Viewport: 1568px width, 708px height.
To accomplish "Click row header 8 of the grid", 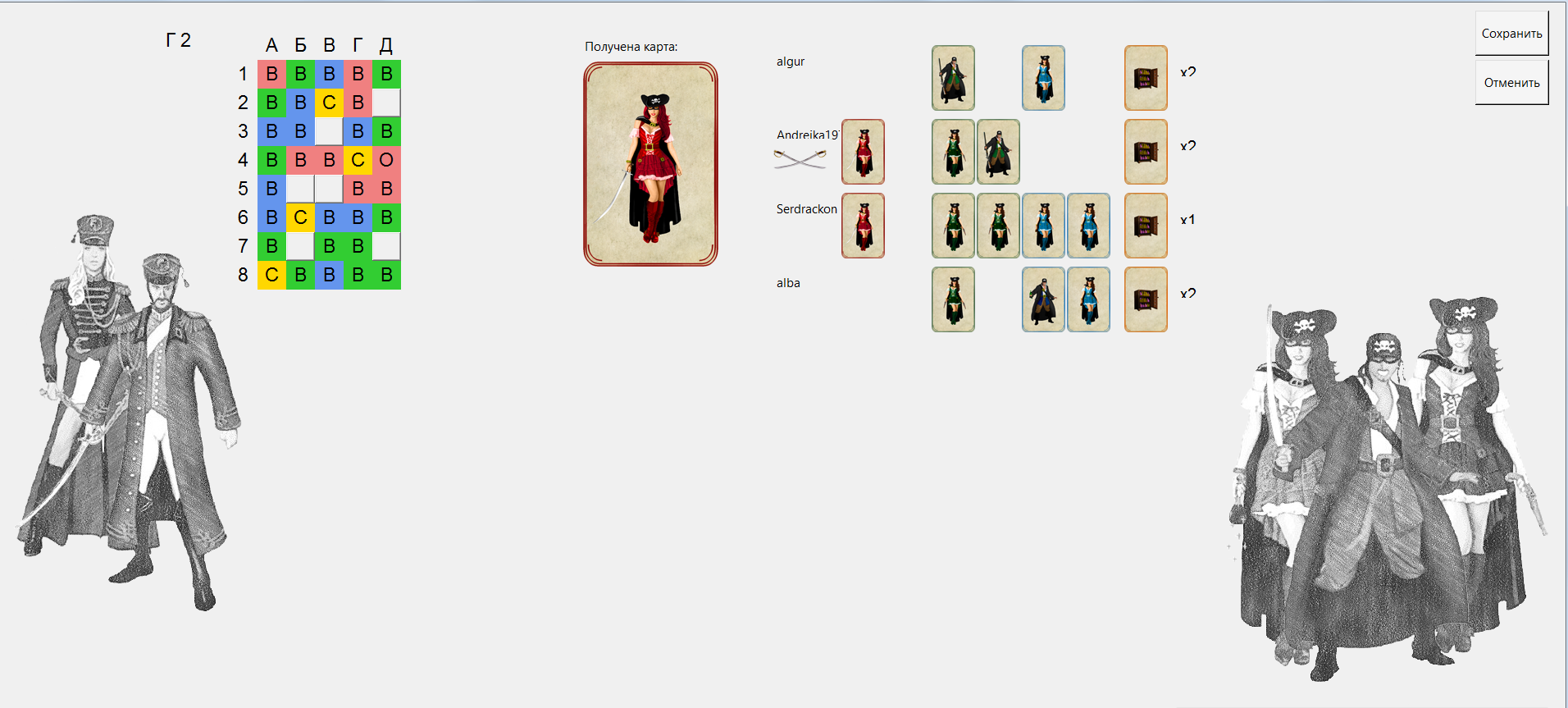I will pos(243,275).
